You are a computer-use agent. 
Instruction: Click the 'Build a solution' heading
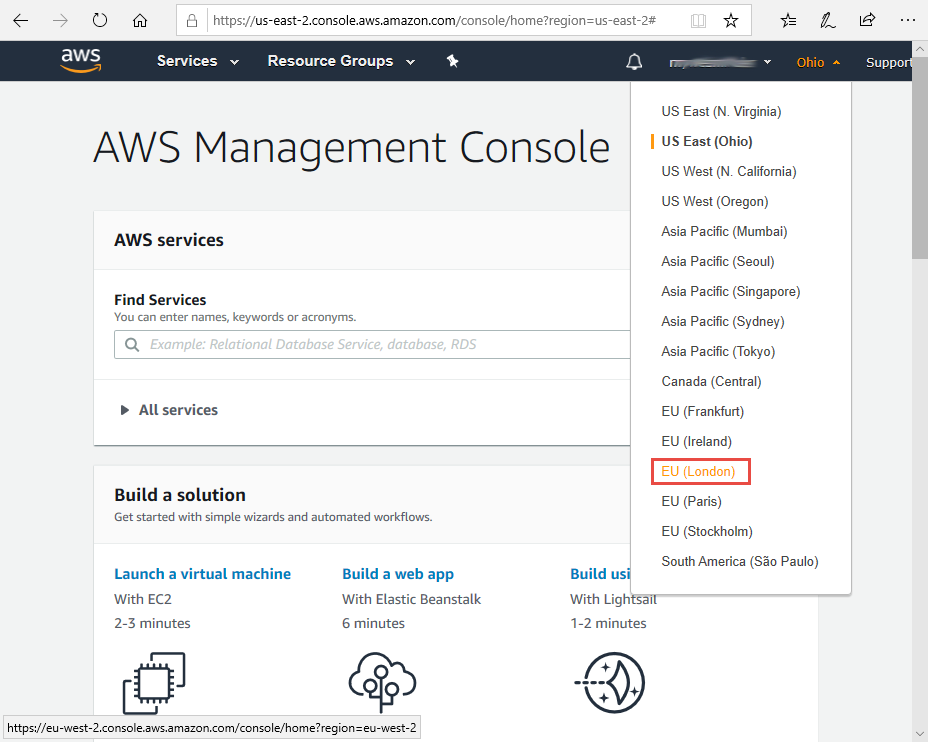180,495
